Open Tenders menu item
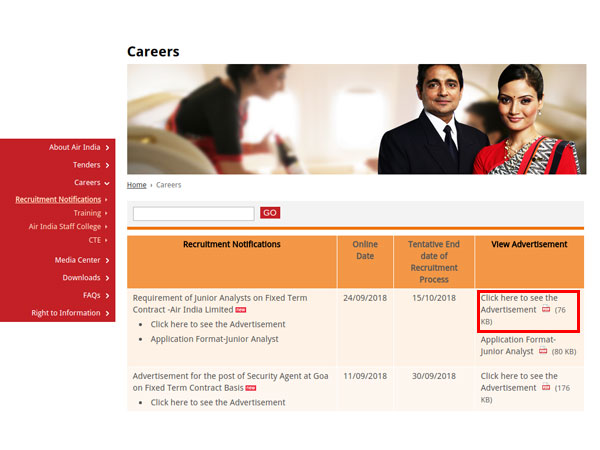 tap(86, 165)
